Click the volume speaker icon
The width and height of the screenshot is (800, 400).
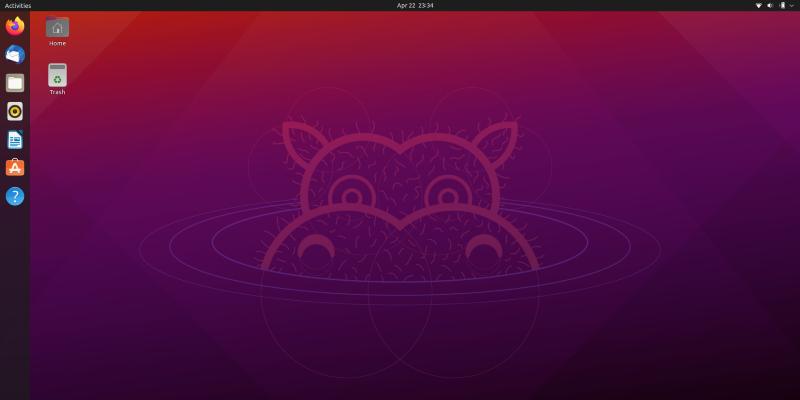point(770,6)
